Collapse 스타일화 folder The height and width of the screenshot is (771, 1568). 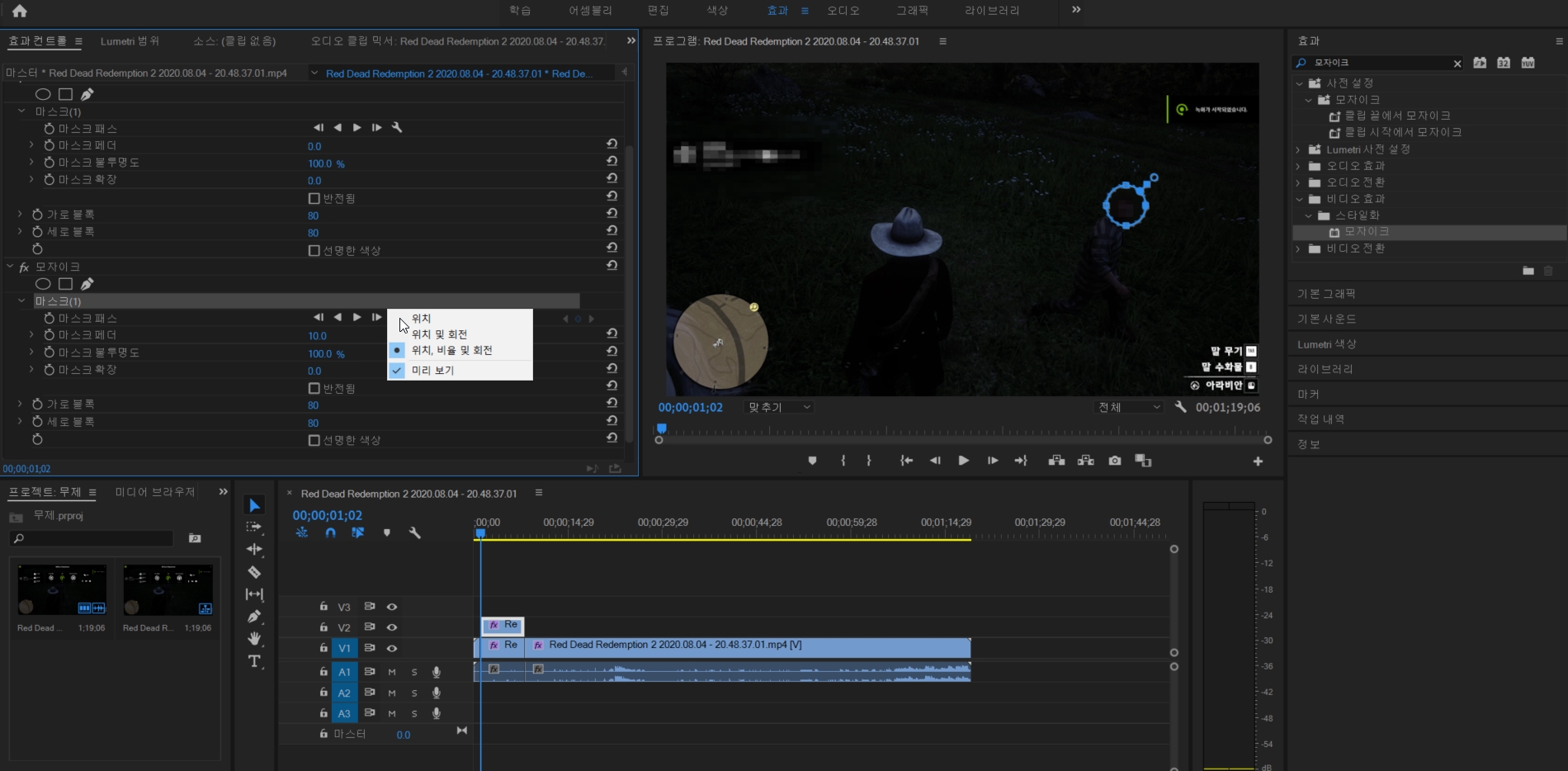(x=1309, y=215)
